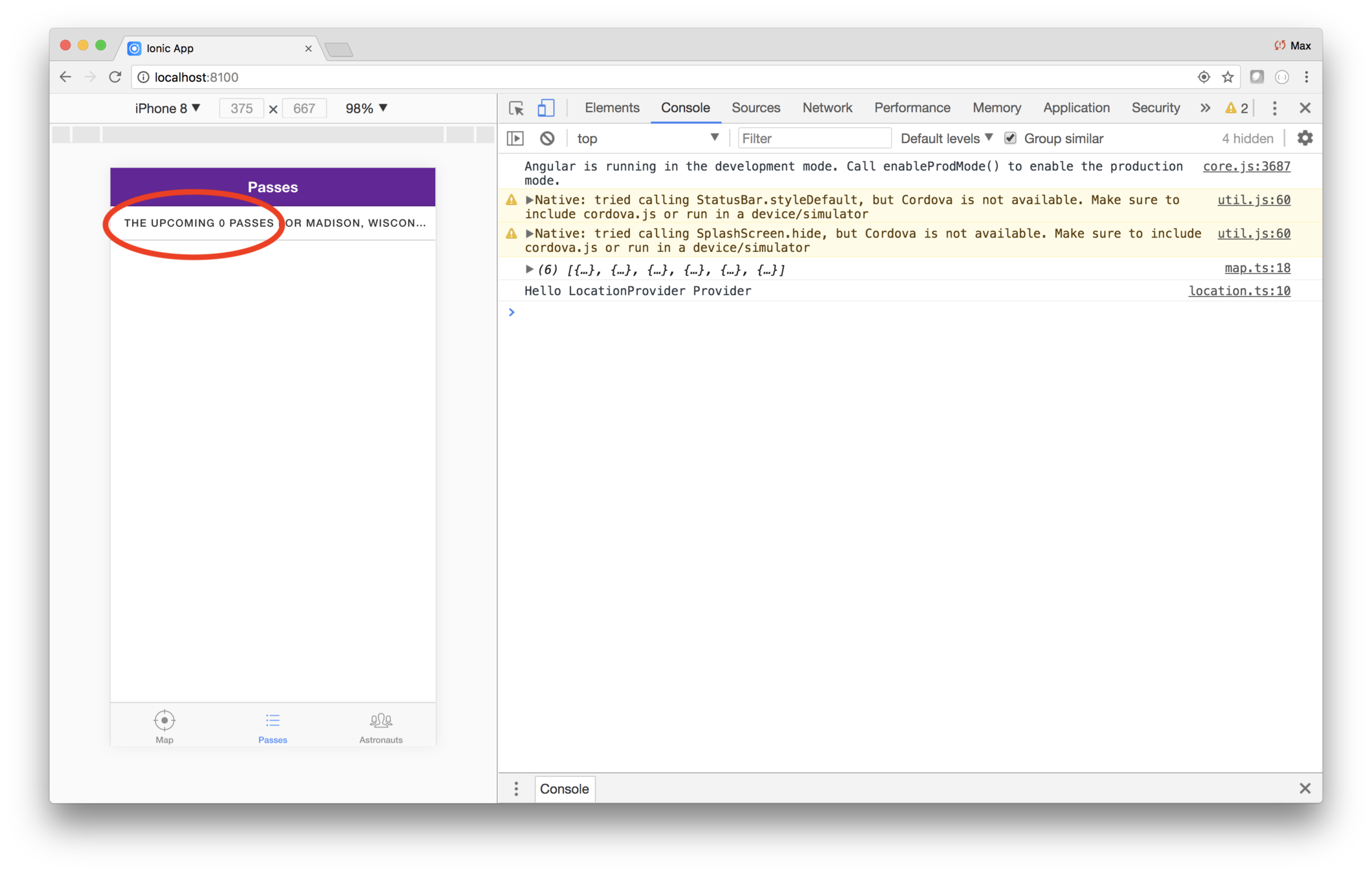
Task: Toggle the Group similar checkbox
Action: [1010, 138]
